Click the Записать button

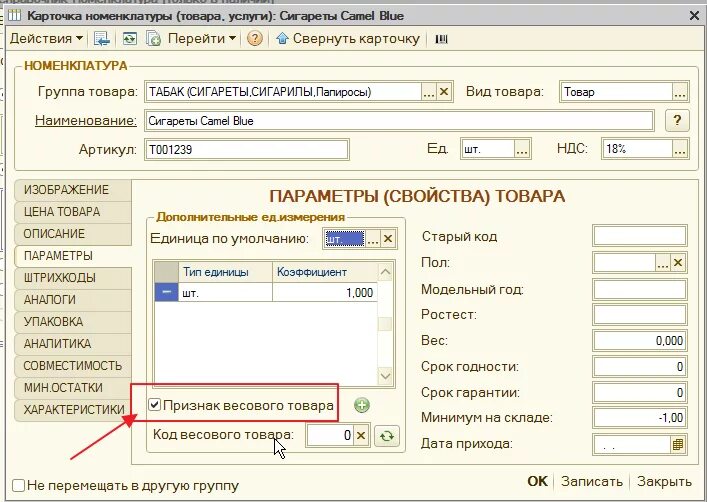pyautogui.click(x=592, y=481)
